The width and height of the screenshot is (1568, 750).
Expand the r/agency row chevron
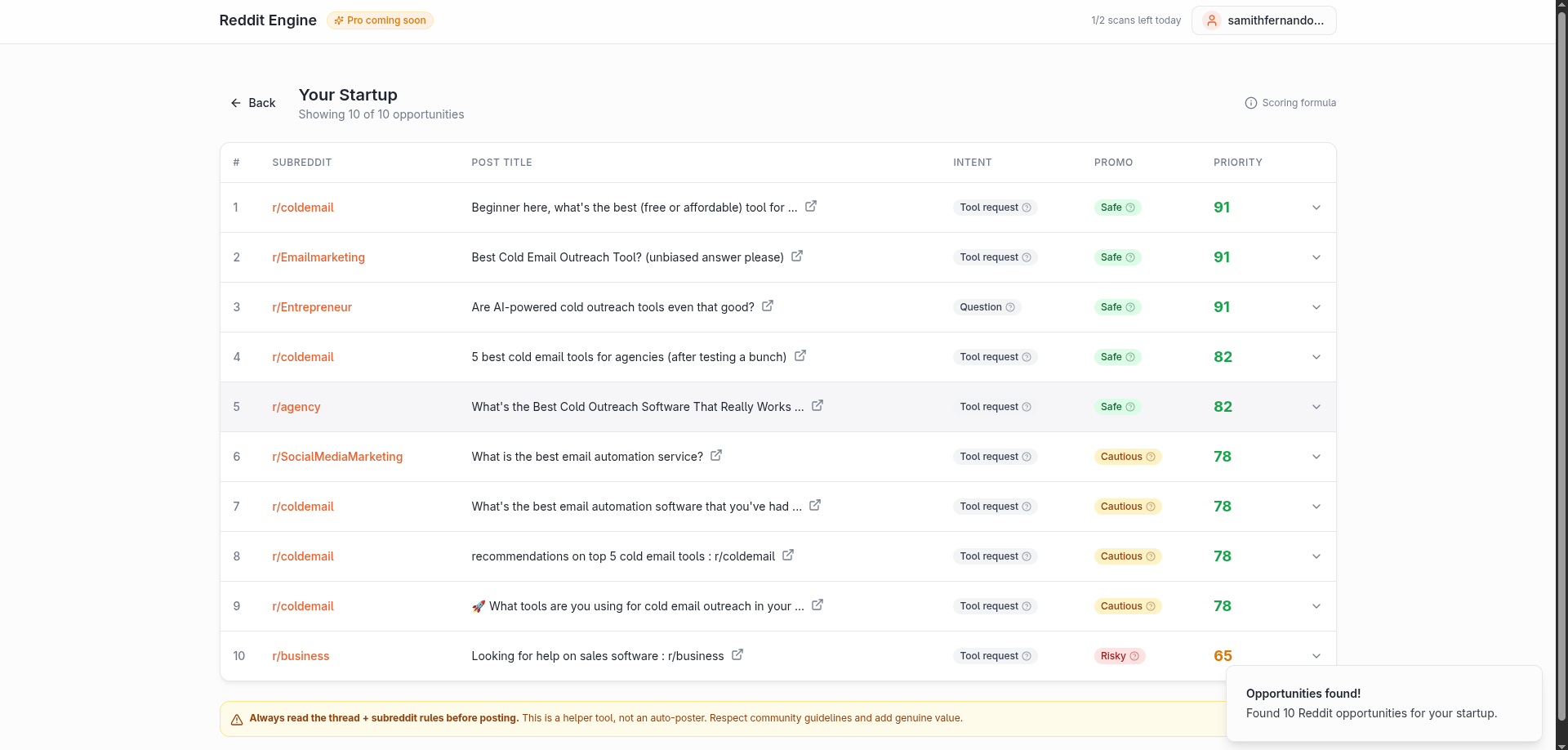point(1316,407)
